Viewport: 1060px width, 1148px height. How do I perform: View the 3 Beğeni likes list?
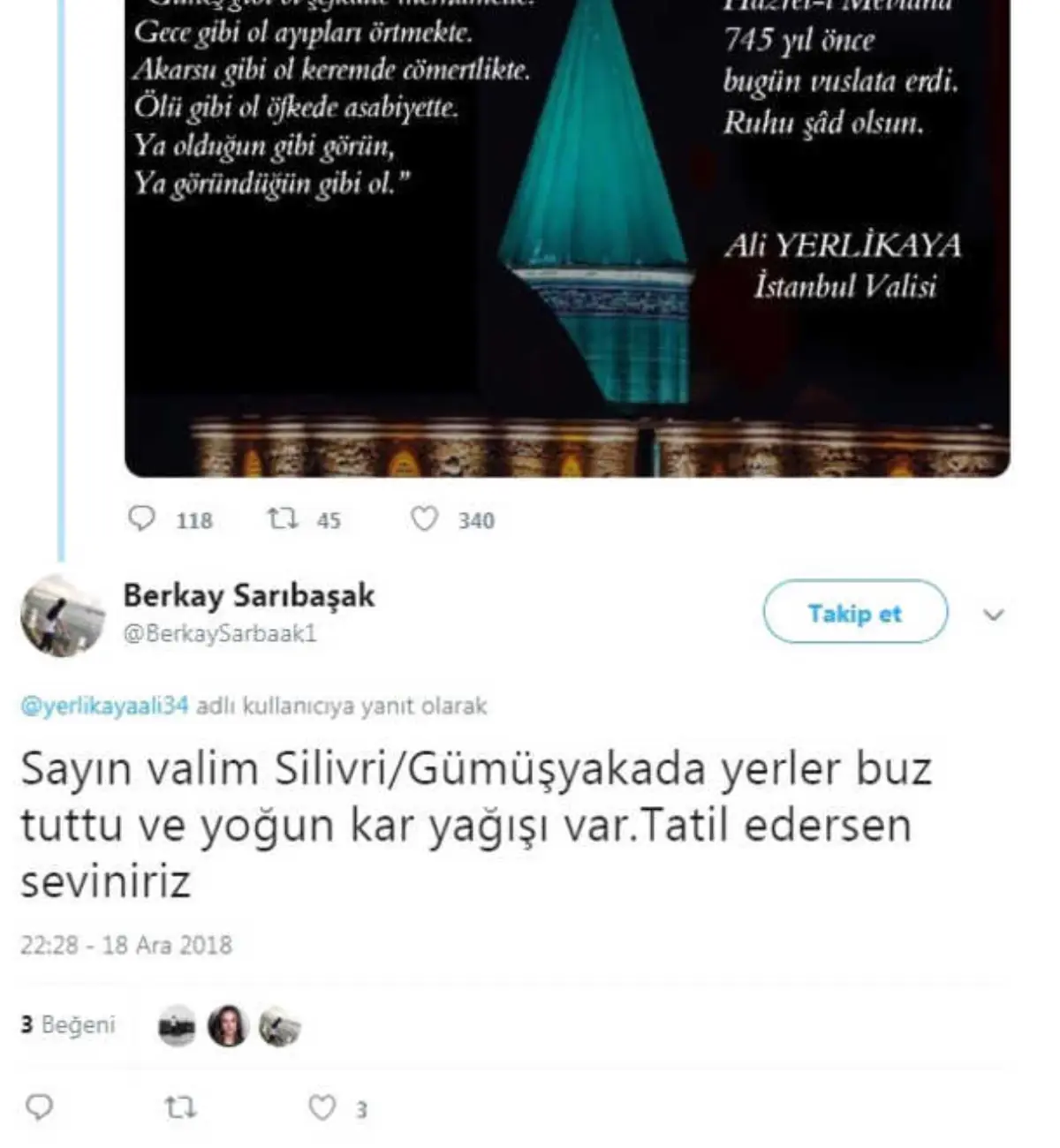tap(68, 1024)
